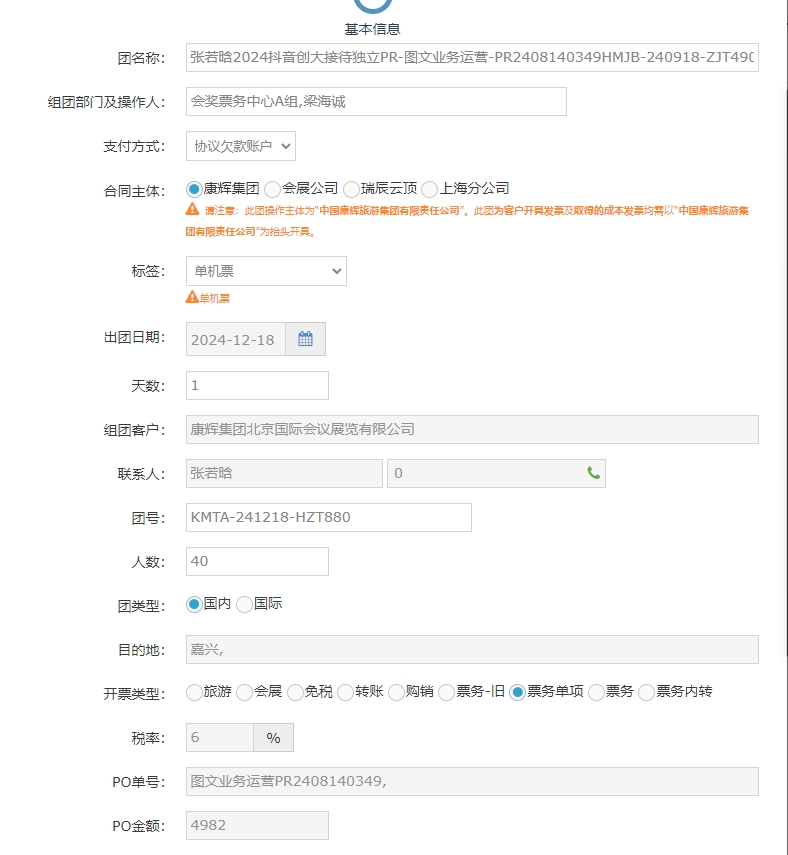The image size is (788, 855).
Task: Edit the 天数 days input field
Action: click(x=257, y=385)
